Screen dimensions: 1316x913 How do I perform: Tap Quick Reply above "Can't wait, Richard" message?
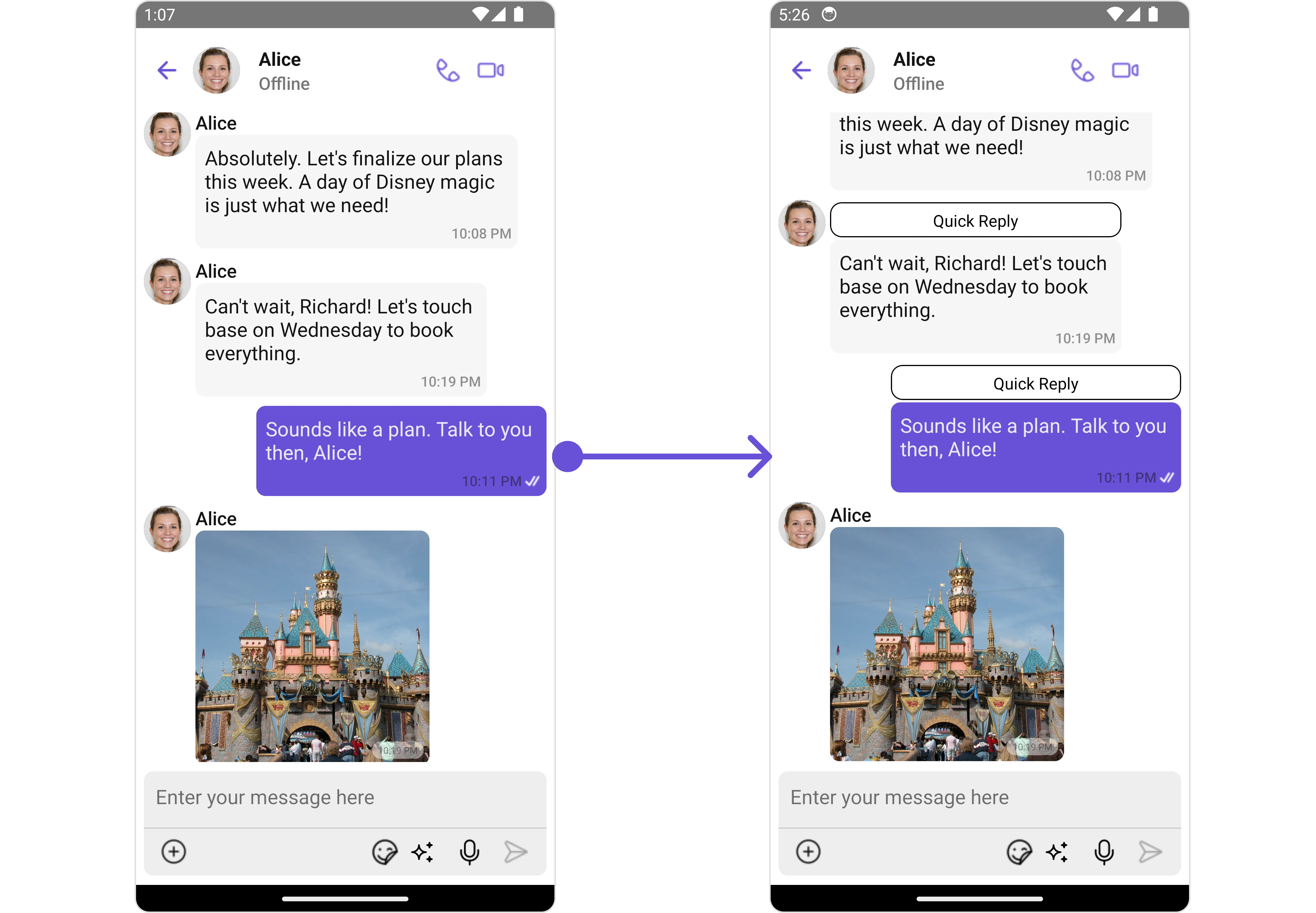[x=975, y=220]
